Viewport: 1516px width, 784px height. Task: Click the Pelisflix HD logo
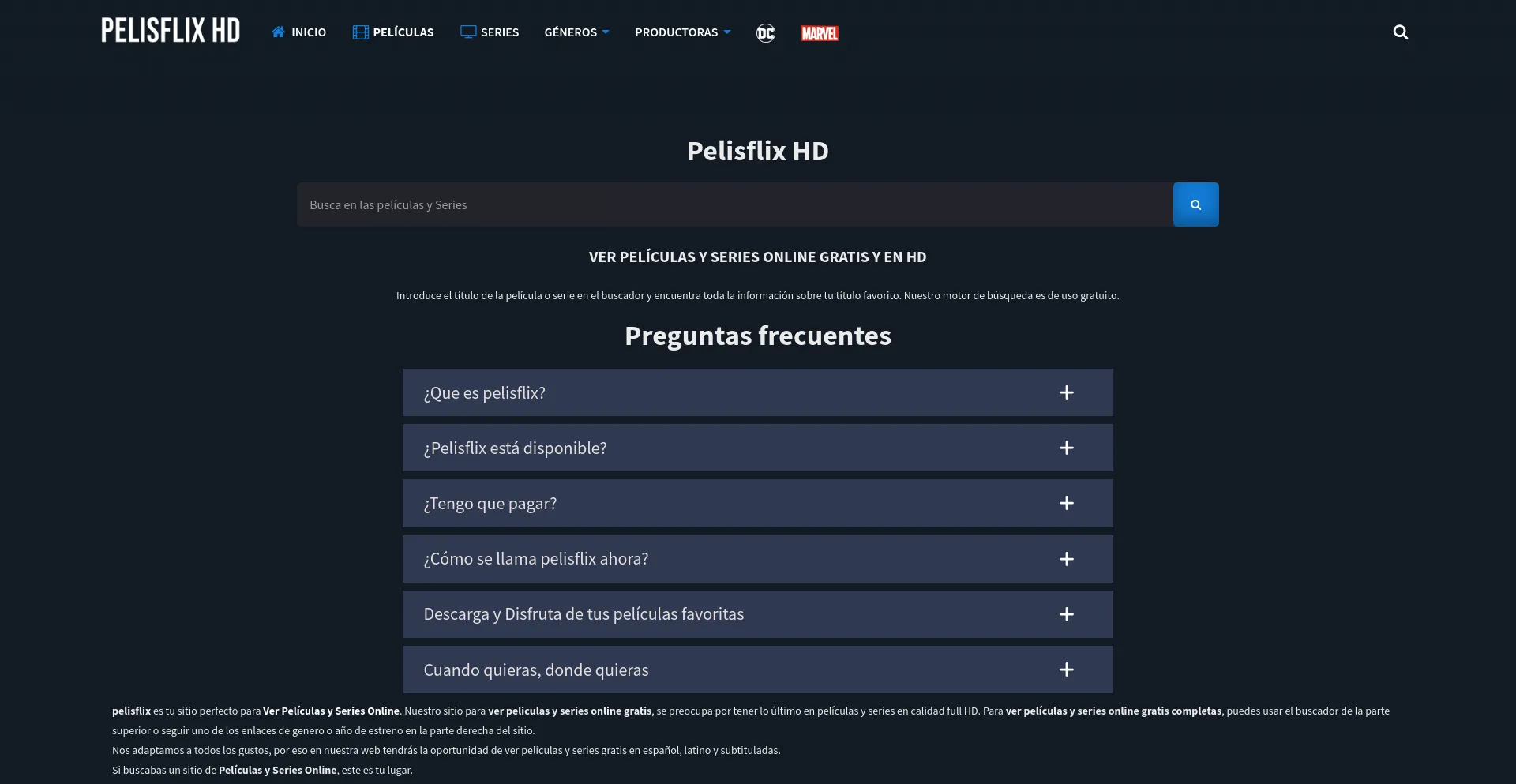pyautogui.click(x=171, y=31)
